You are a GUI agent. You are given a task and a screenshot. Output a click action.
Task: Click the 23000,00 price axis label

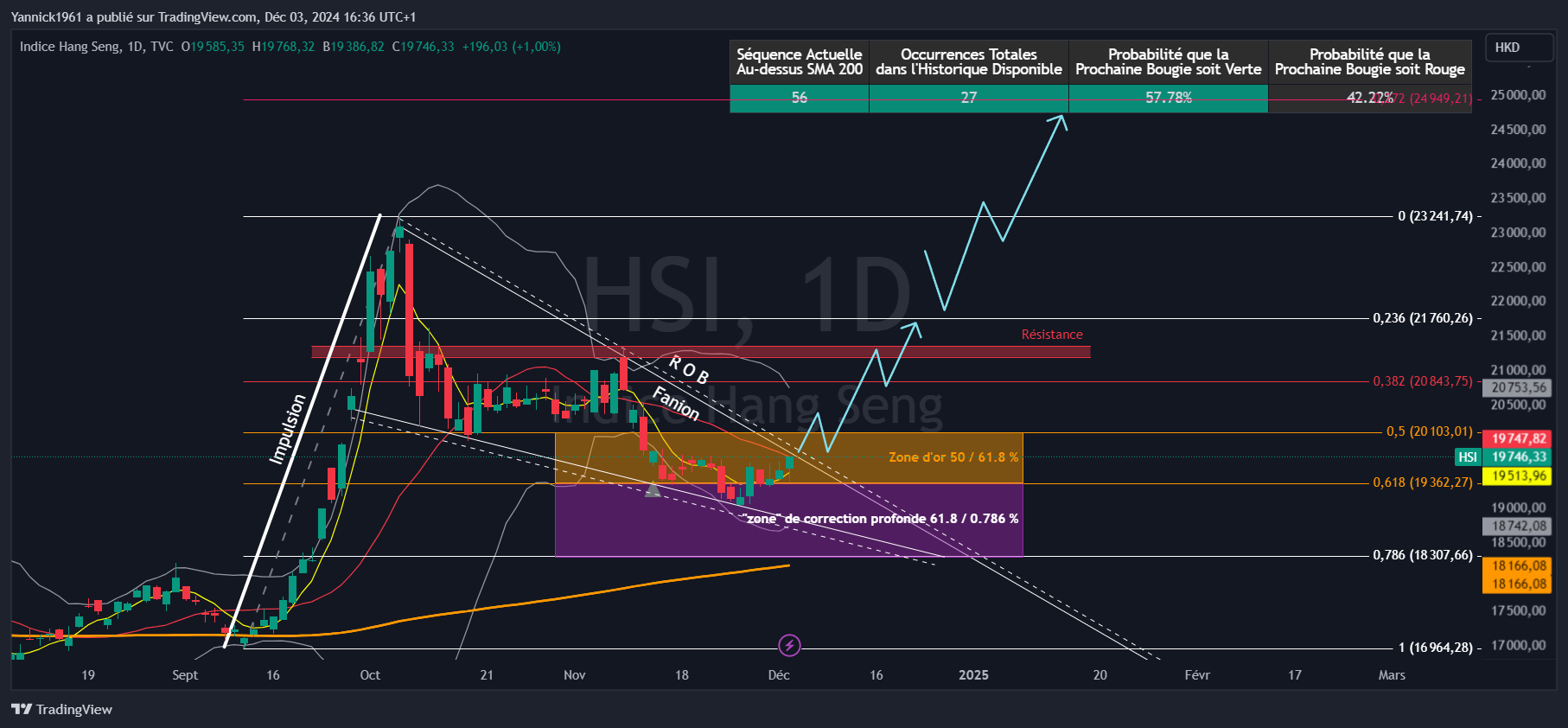coord(1519,233)
